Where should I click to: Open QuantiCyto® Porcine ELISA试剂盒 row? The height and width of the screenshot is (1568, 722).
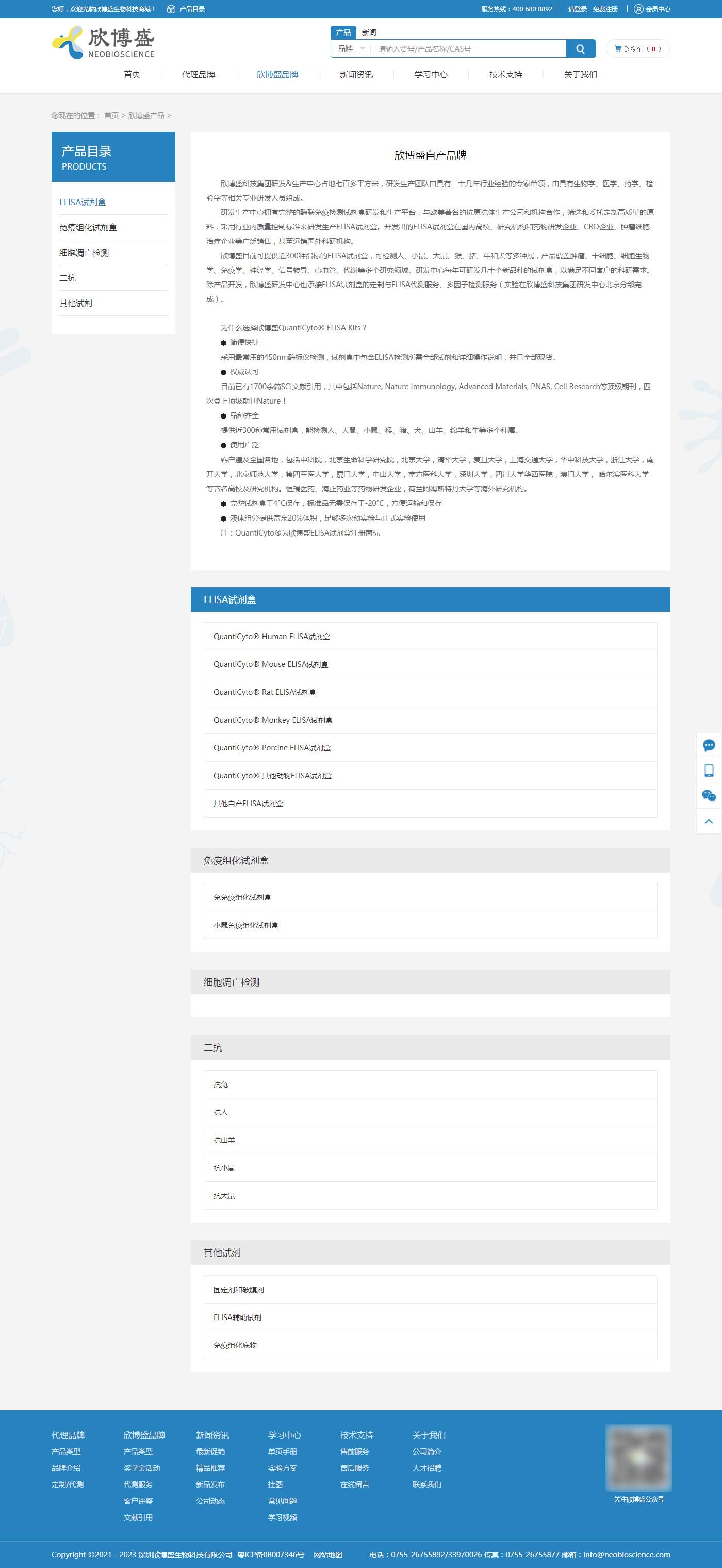coord(431,748)
